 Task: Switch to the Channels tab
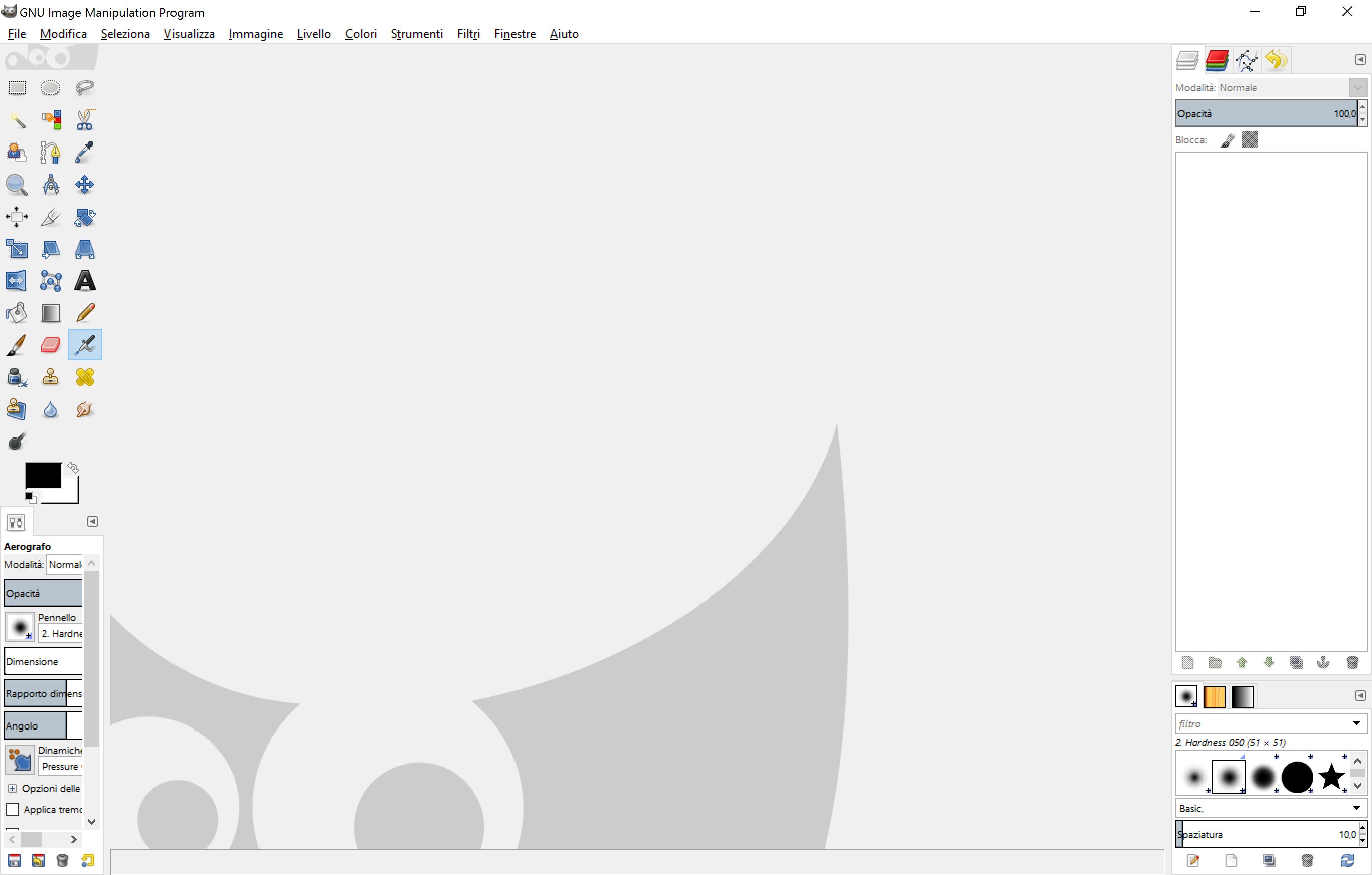pos(1217,60)
